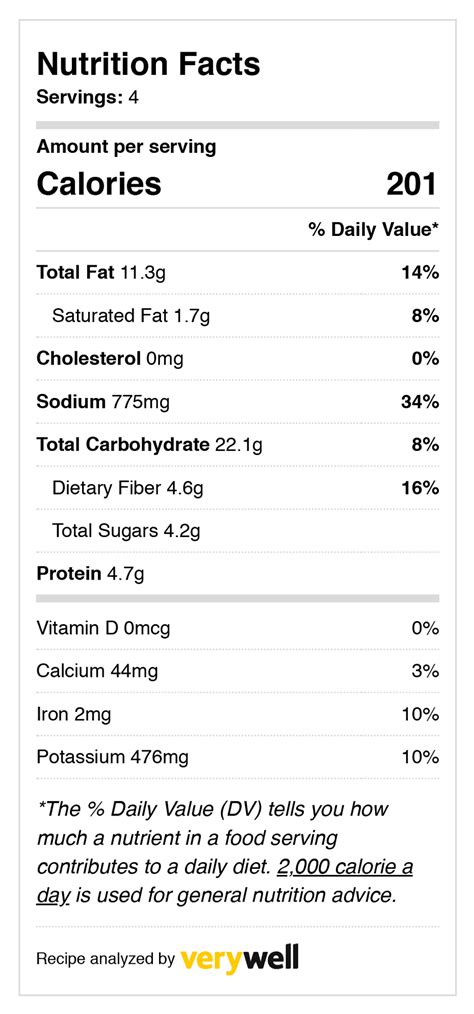Screen dimensions: 474x1014
Task: Click the Calories 201 value
Action: 412,184
